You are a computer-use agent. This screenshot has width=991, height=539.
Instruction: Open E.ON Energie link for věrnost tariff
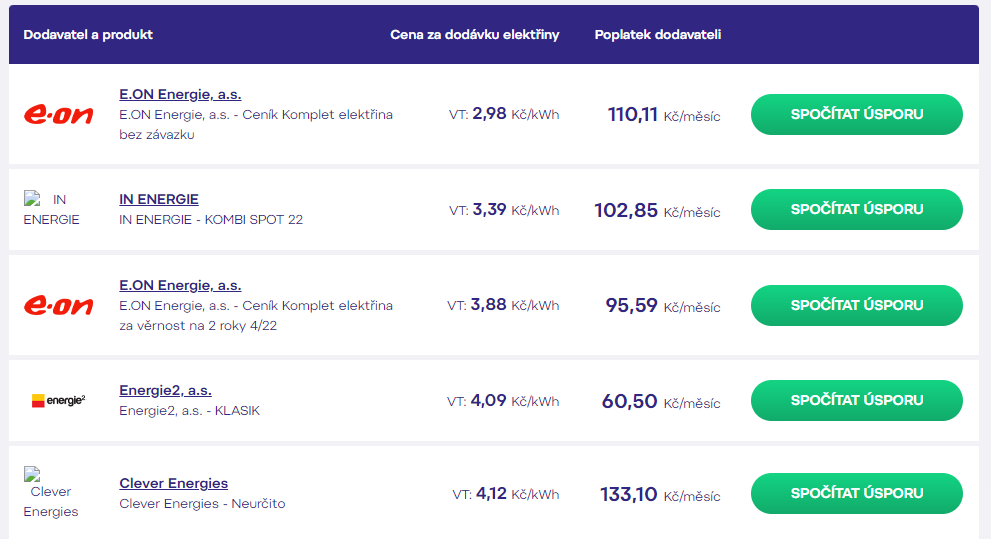(x=180, y=285)
